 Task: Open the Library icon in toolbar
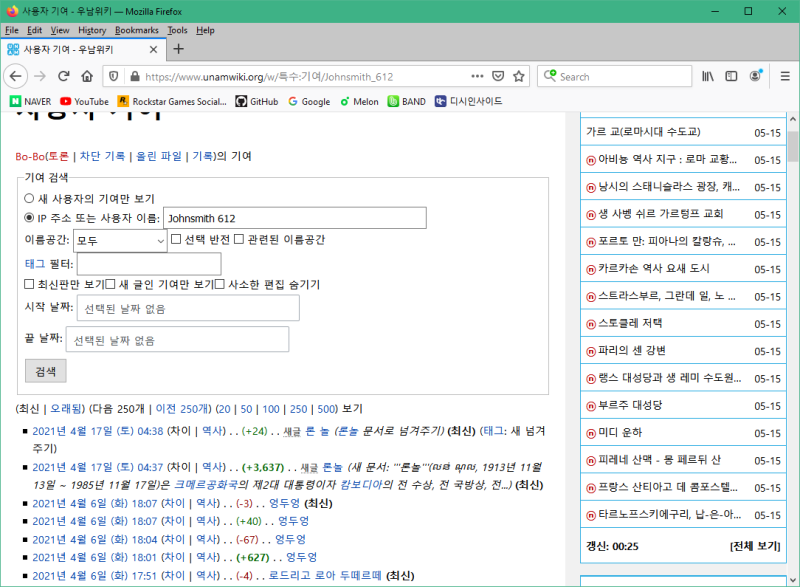708,76
